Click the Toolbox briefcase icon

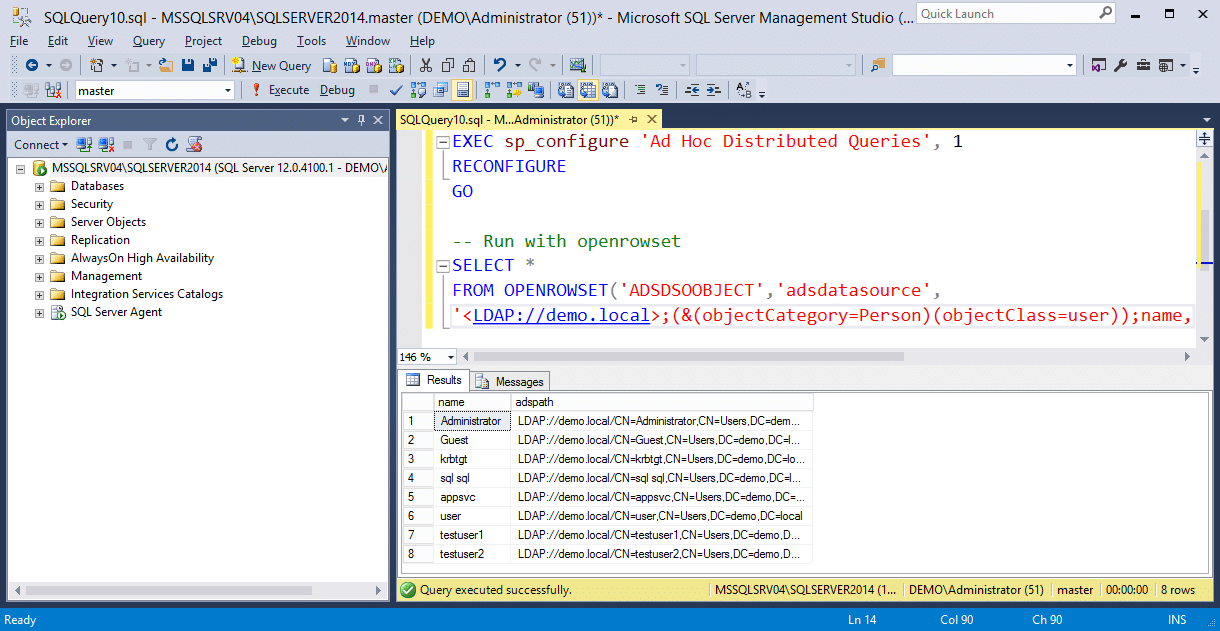pos(1143,65)
